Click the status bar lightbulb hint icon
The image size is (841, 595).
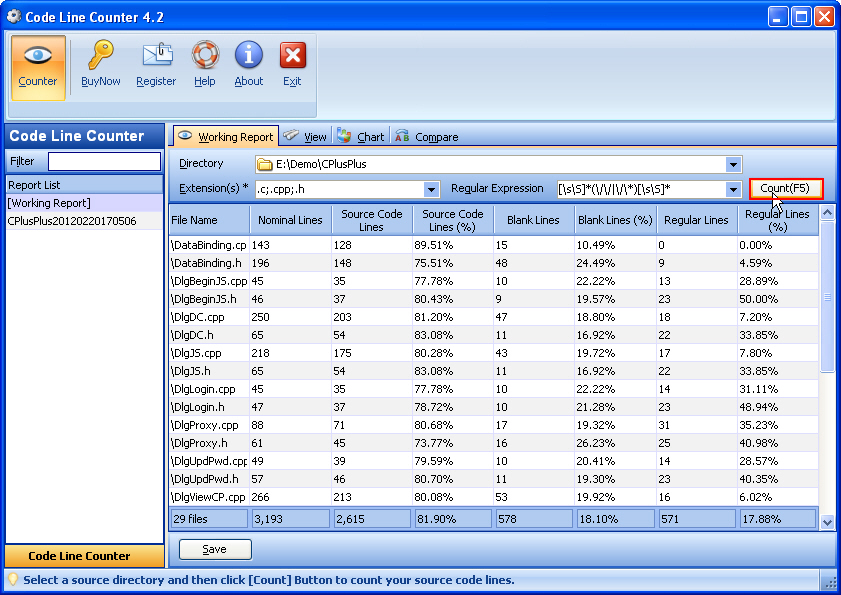point(13,580)
